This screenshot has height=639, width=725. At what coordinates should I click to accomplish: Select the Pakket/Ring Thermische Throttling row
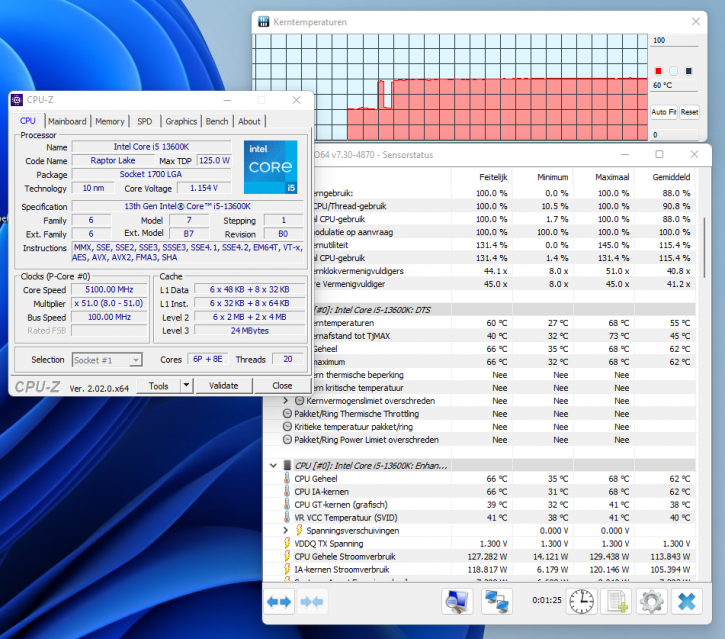pyautogui.click(x=479, y=414)
